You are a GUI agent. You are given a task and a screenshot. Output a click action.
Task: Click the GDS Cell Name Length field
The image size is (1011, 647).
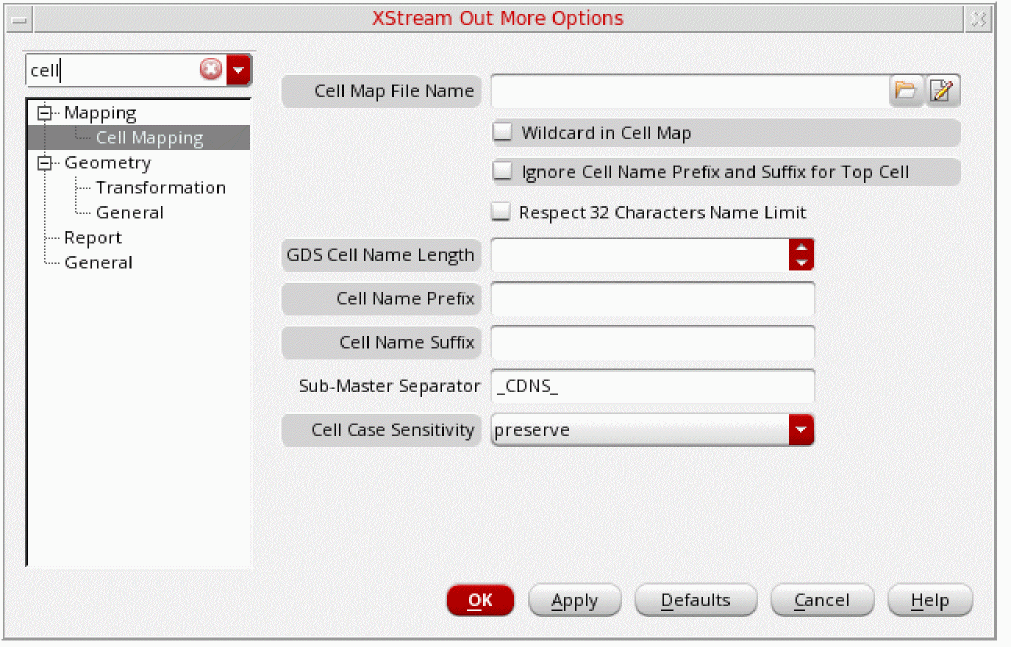pos(640,255)
